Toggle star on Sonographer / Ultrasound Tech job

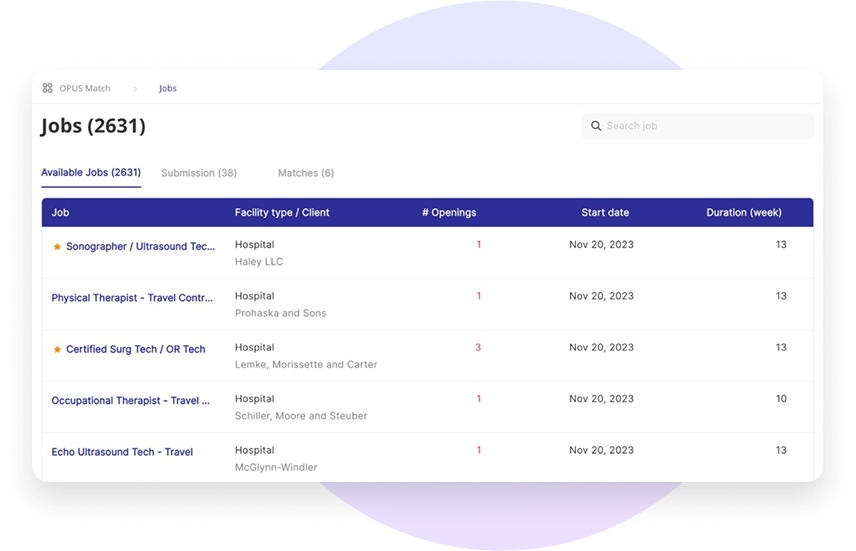coord(57,247)
